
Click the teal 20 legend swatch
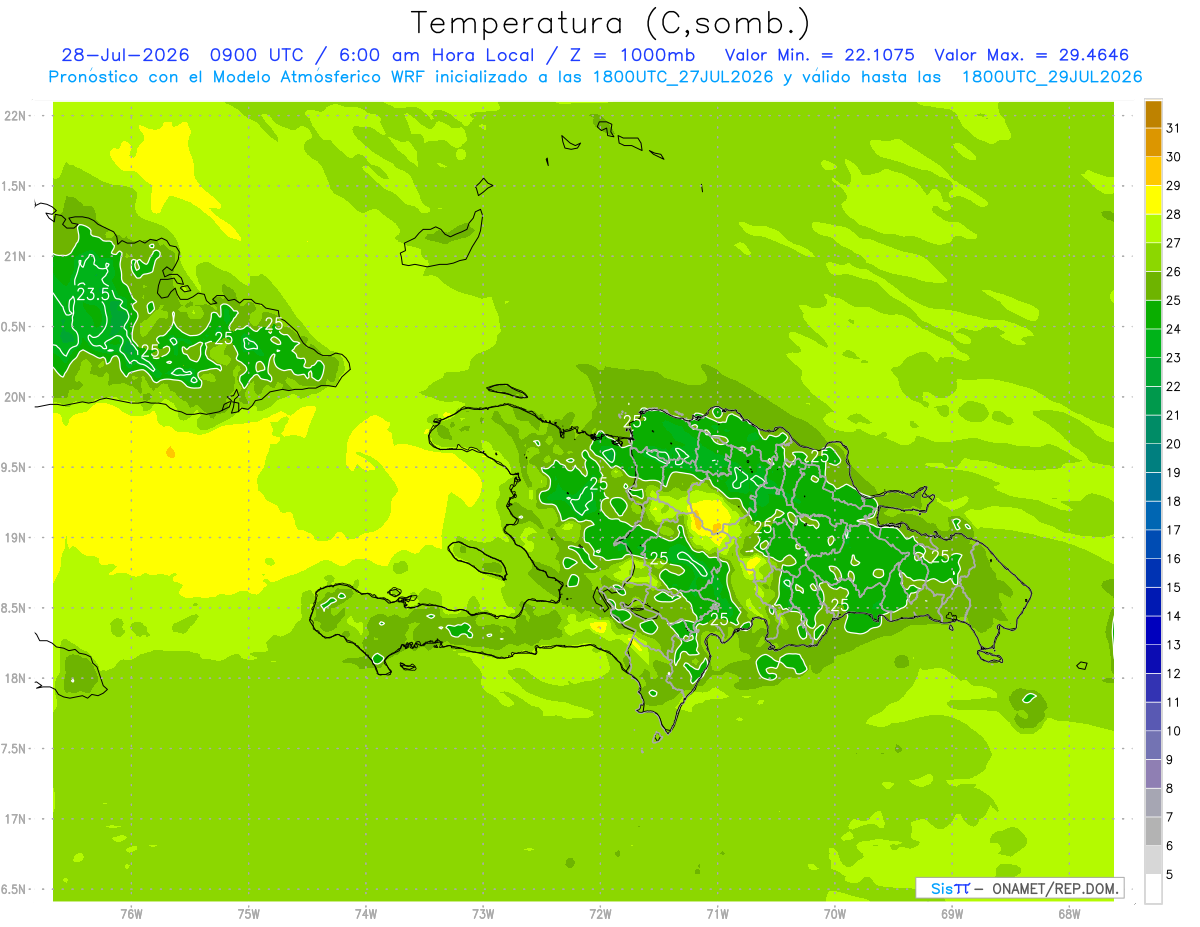(x=1153, y=430)
